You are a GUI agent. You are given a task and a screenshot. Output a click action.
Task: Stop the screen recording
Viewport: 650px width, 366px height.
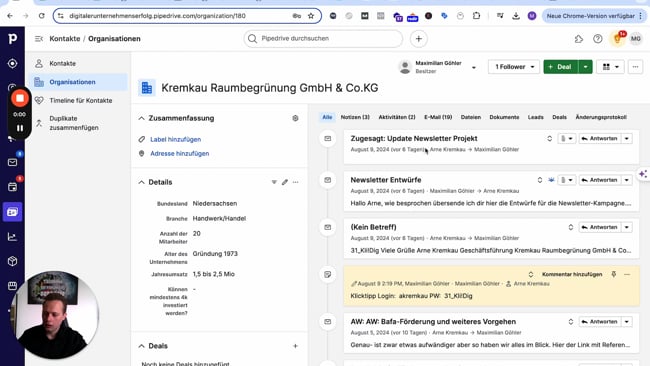click(19, 99)
